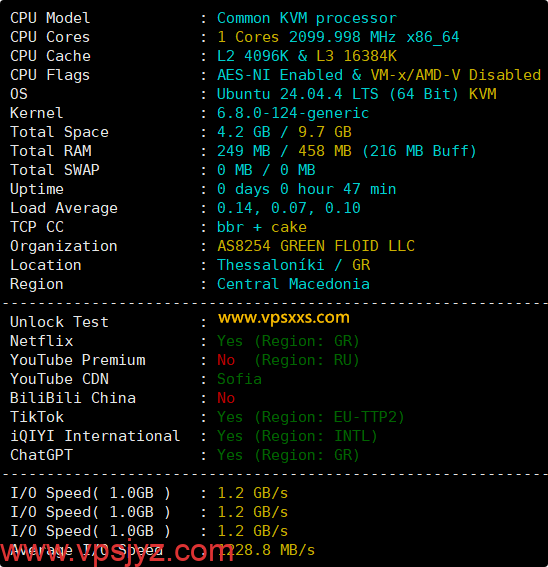Click the www.vpsxxs.com watermark link
548x567 pixels.
pos(284,317)
